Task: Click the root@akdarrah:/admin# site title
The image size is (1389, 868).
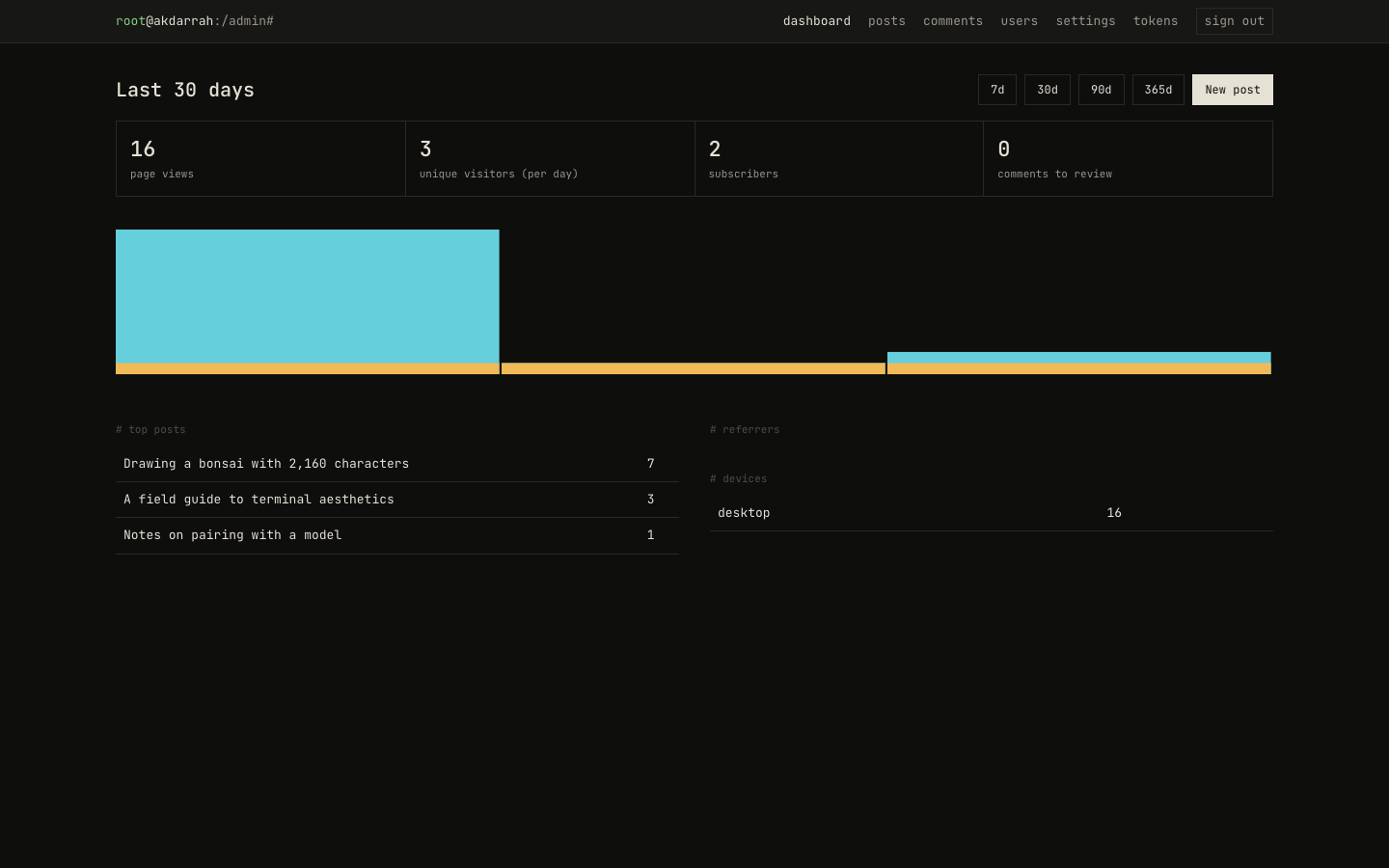Action: pos(195,21)
